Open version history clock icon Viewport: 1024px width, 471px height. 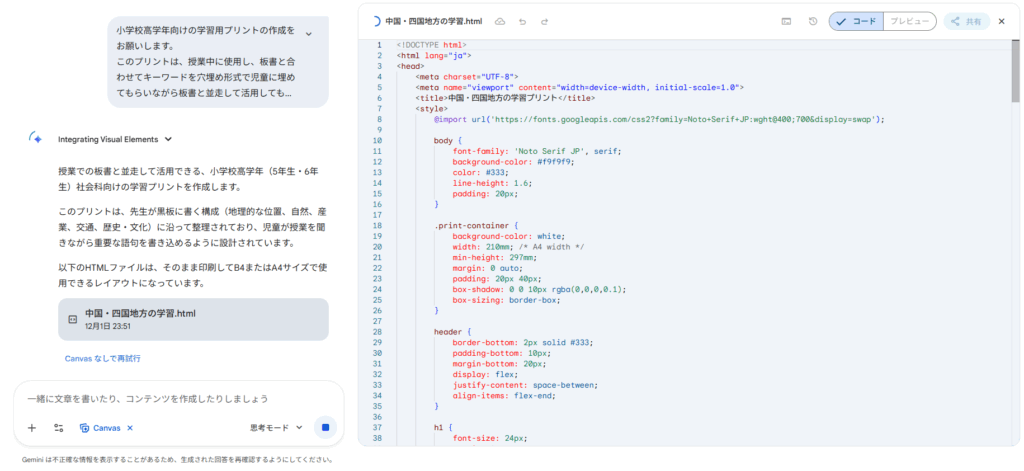tap(813, 21)
